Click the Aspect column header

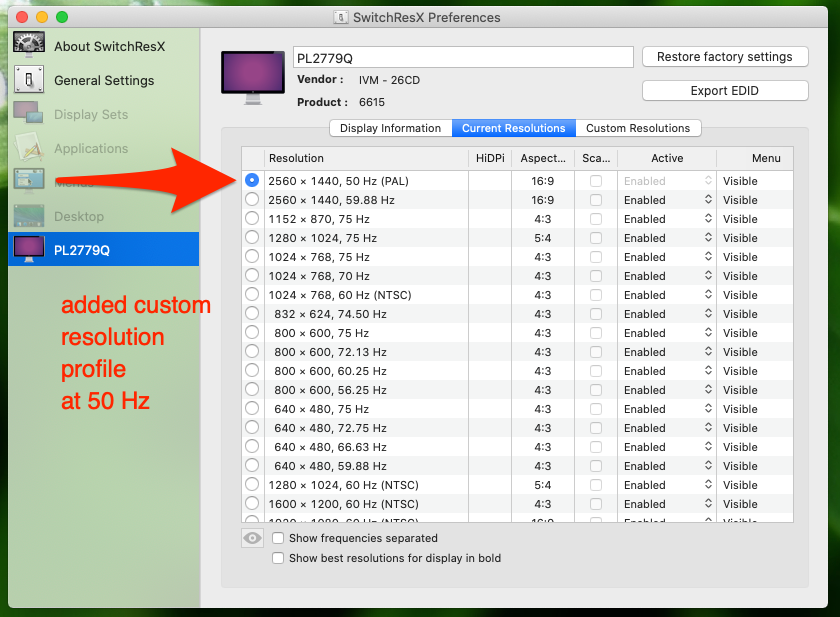[x=543, y=158]
